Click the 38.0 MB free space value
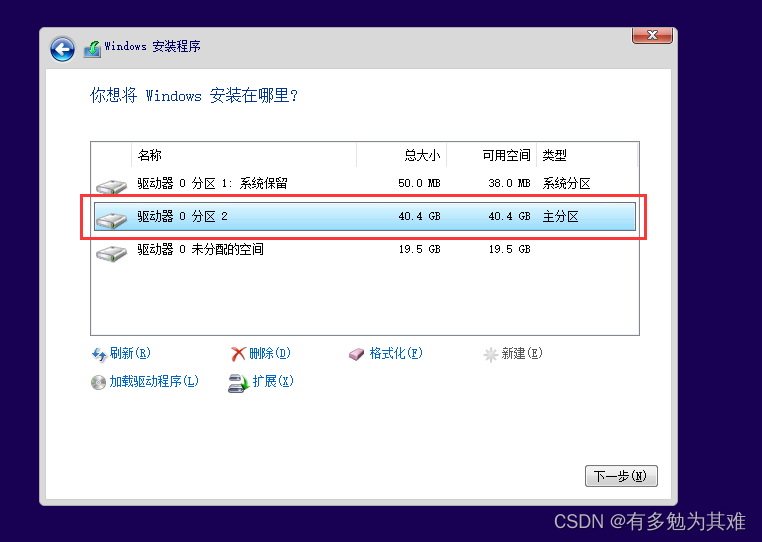Screen dimensions: 762x542 509,183
